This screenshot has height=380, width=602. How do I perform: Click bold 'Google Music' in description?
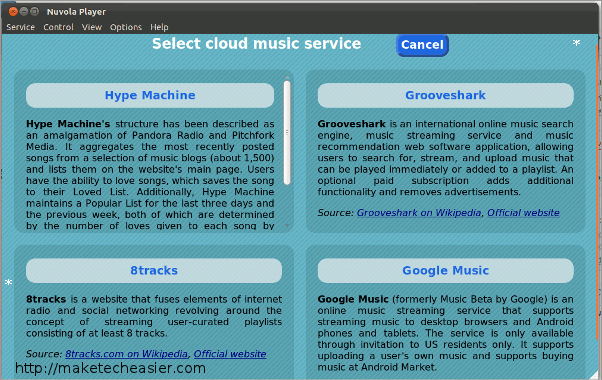pos(353,299)
